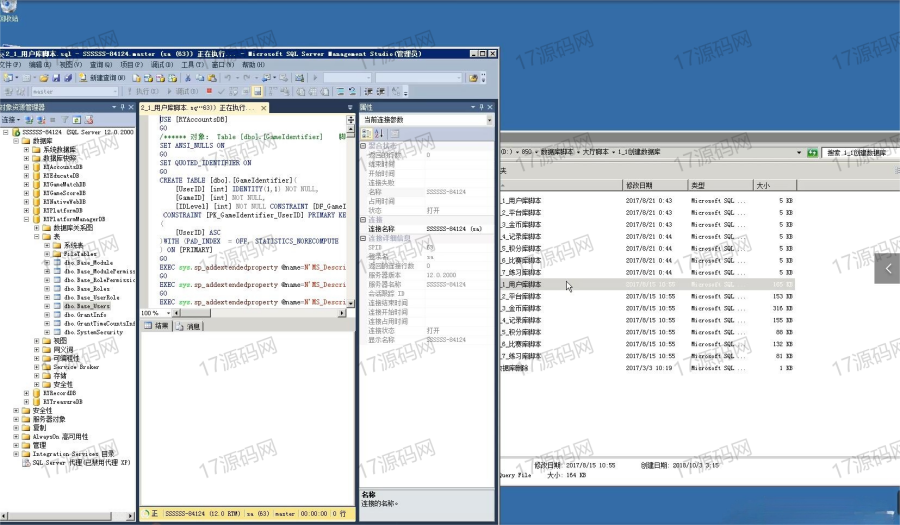Select the file row sized 316 KB
This screenshot has width=900, height=525.
(x=649, y=308)
